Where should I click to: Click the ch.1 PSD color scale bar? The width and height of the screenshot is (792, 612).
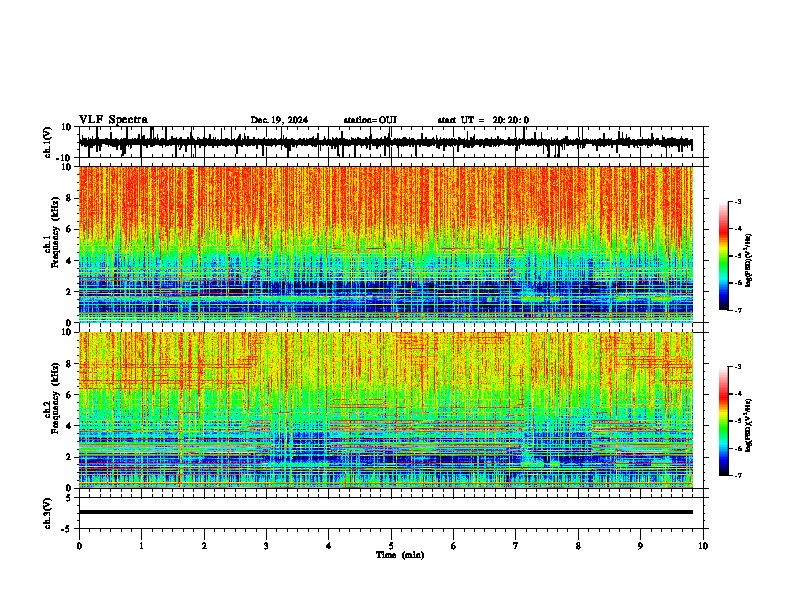pyautogui.click(x=724, y=256)
